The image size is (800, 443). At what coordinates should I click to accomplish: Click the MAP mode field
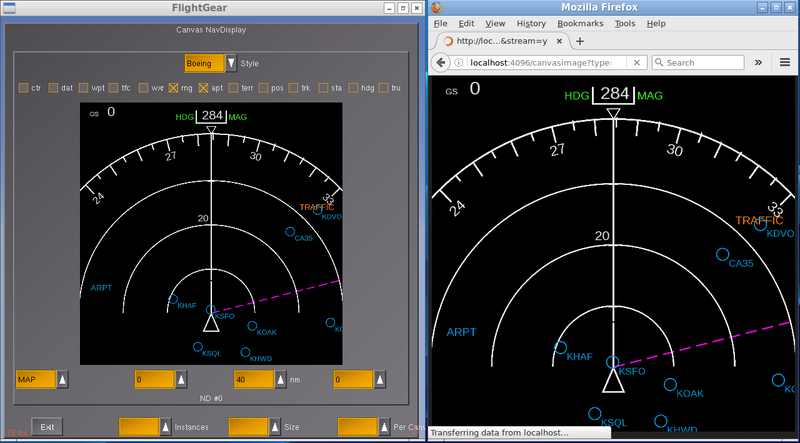point(36,380)
